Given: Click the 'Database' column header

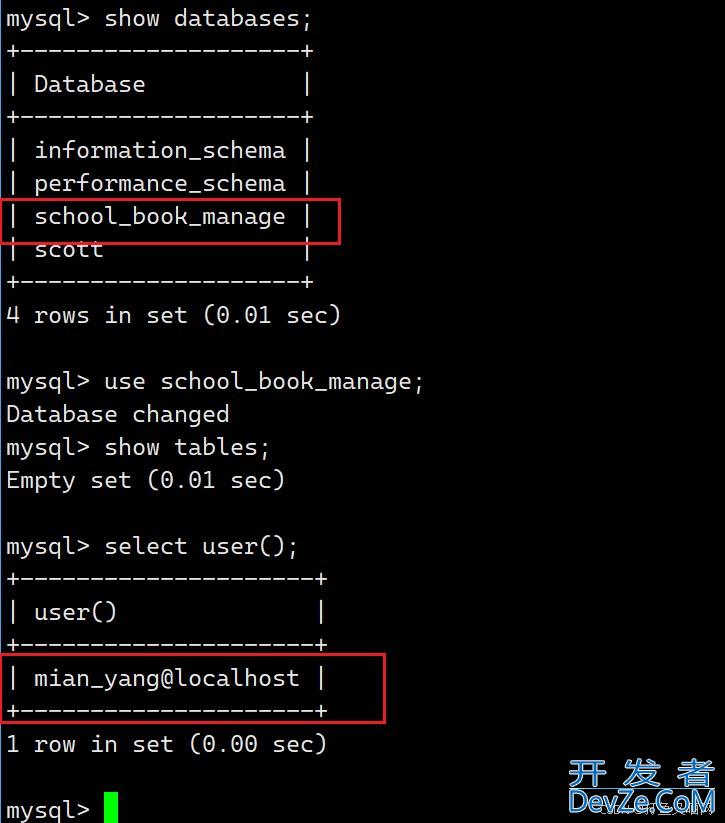Looking at the screenshot, I should pos(90,85).
